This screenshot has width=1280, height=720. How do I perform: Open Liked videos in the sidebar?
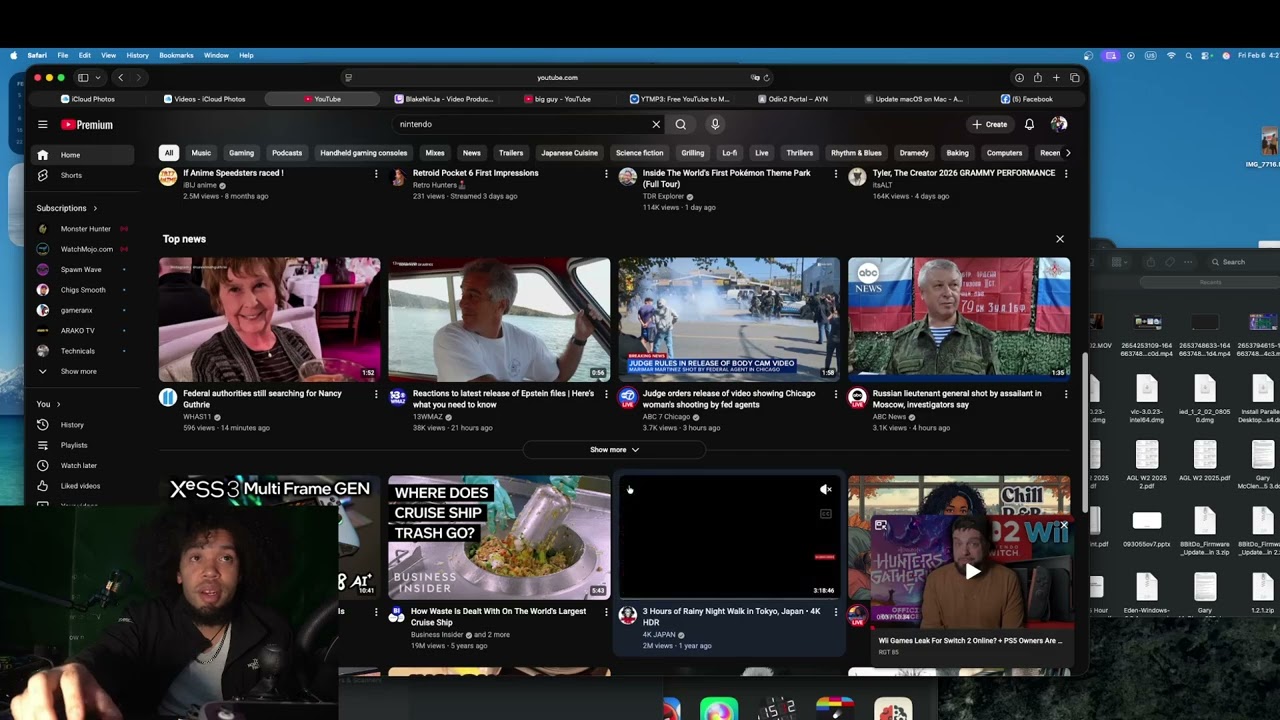point(80,486)
